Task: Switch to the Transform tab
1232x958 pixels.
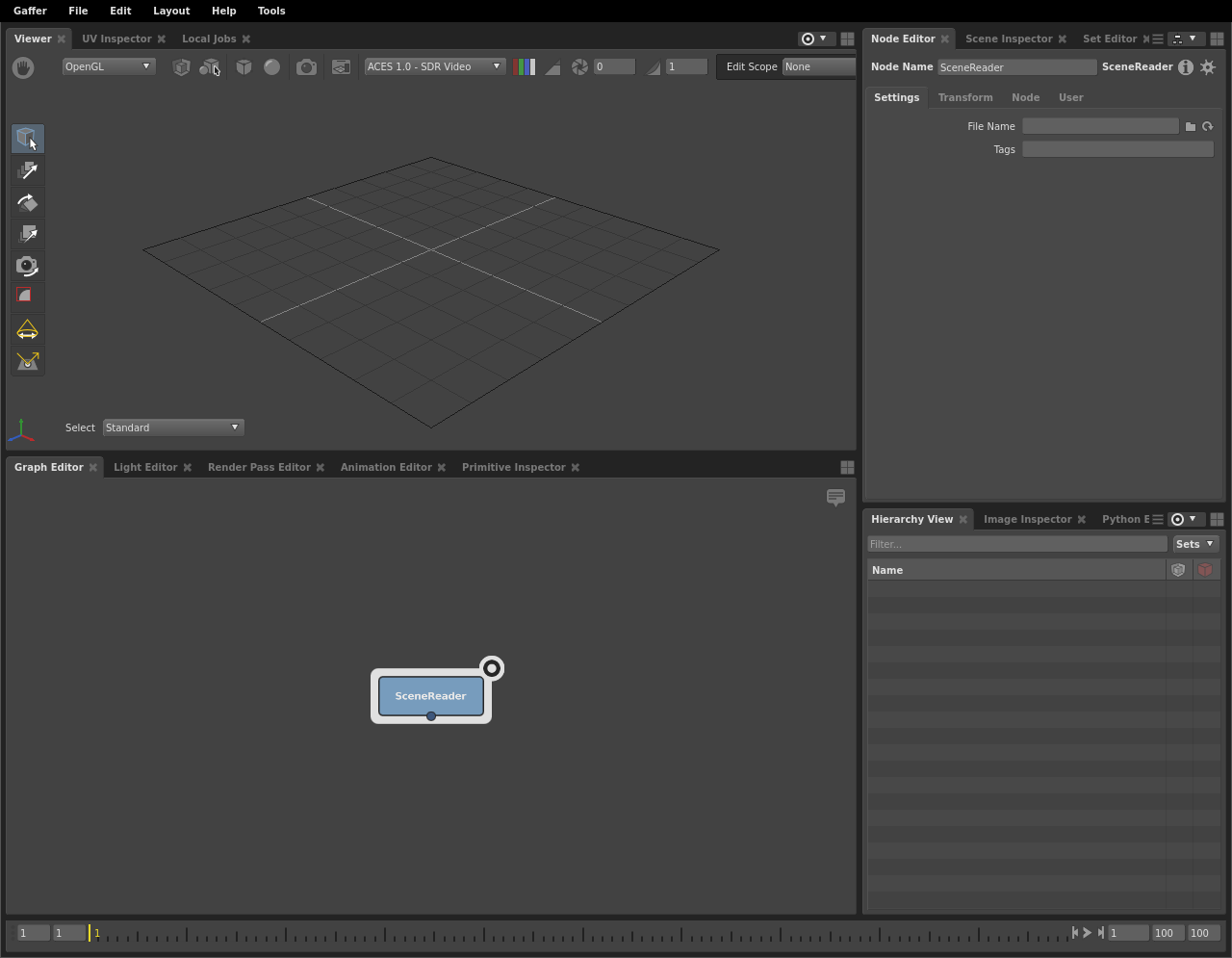Action: click(x=964, y=98)
